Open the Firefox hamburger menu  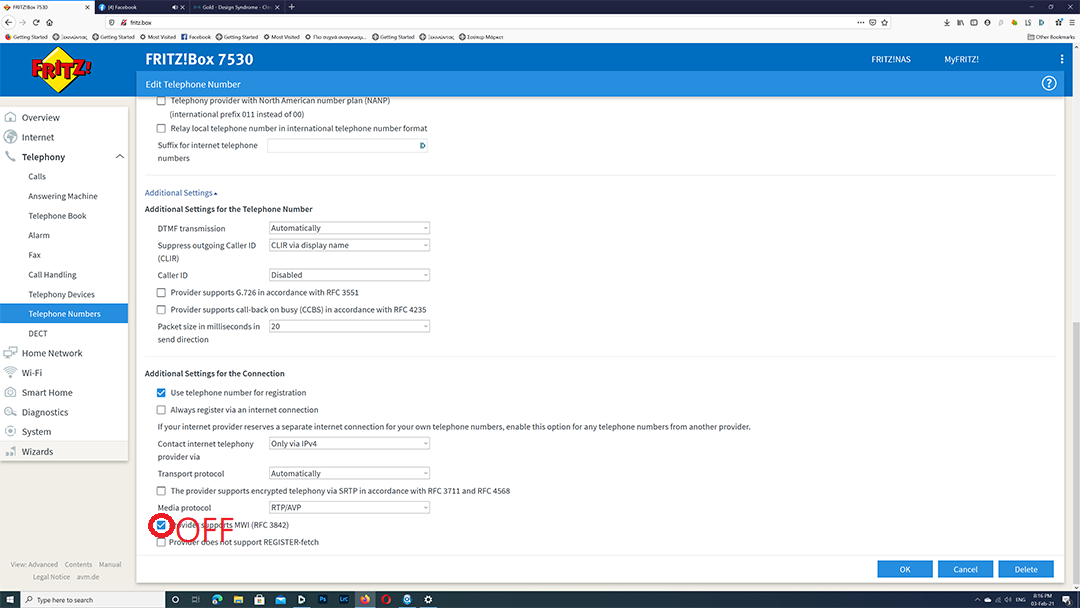[1072, 22]
